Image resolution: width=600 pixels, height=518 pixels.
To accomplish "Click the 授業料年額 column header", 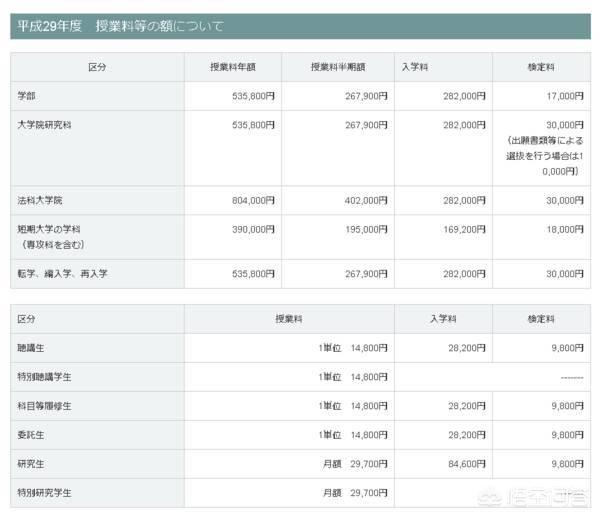I will click(233, 67).
